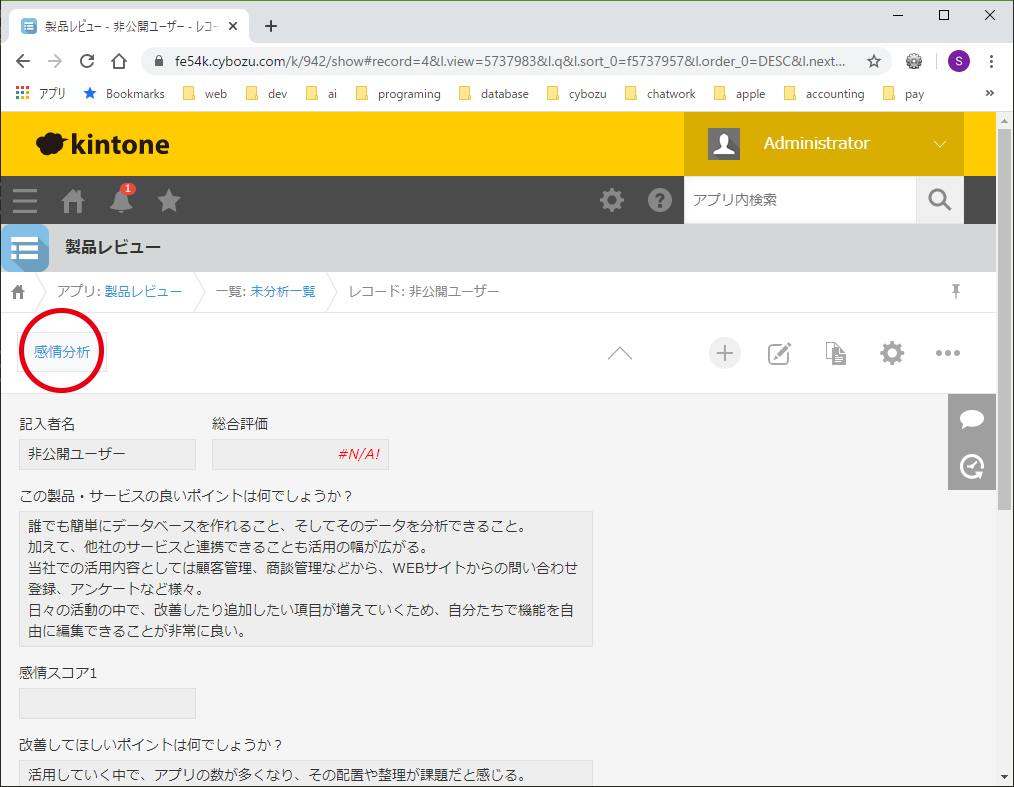Click the empty 感情スコア1 field
The width and height of the screenshot is (1014, 787).
[107, 703]
